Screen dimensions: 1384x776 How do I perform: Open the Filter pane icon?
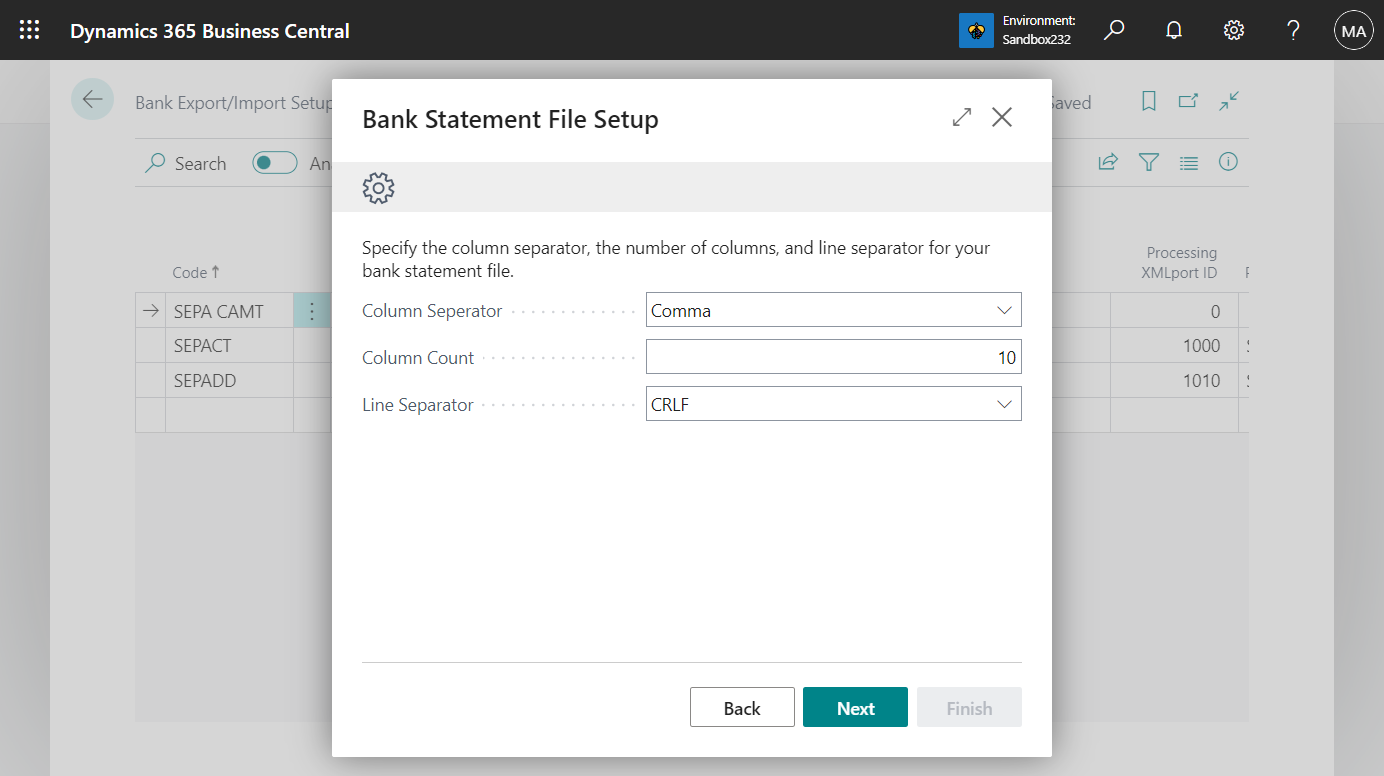click(x=1148, y=162)
